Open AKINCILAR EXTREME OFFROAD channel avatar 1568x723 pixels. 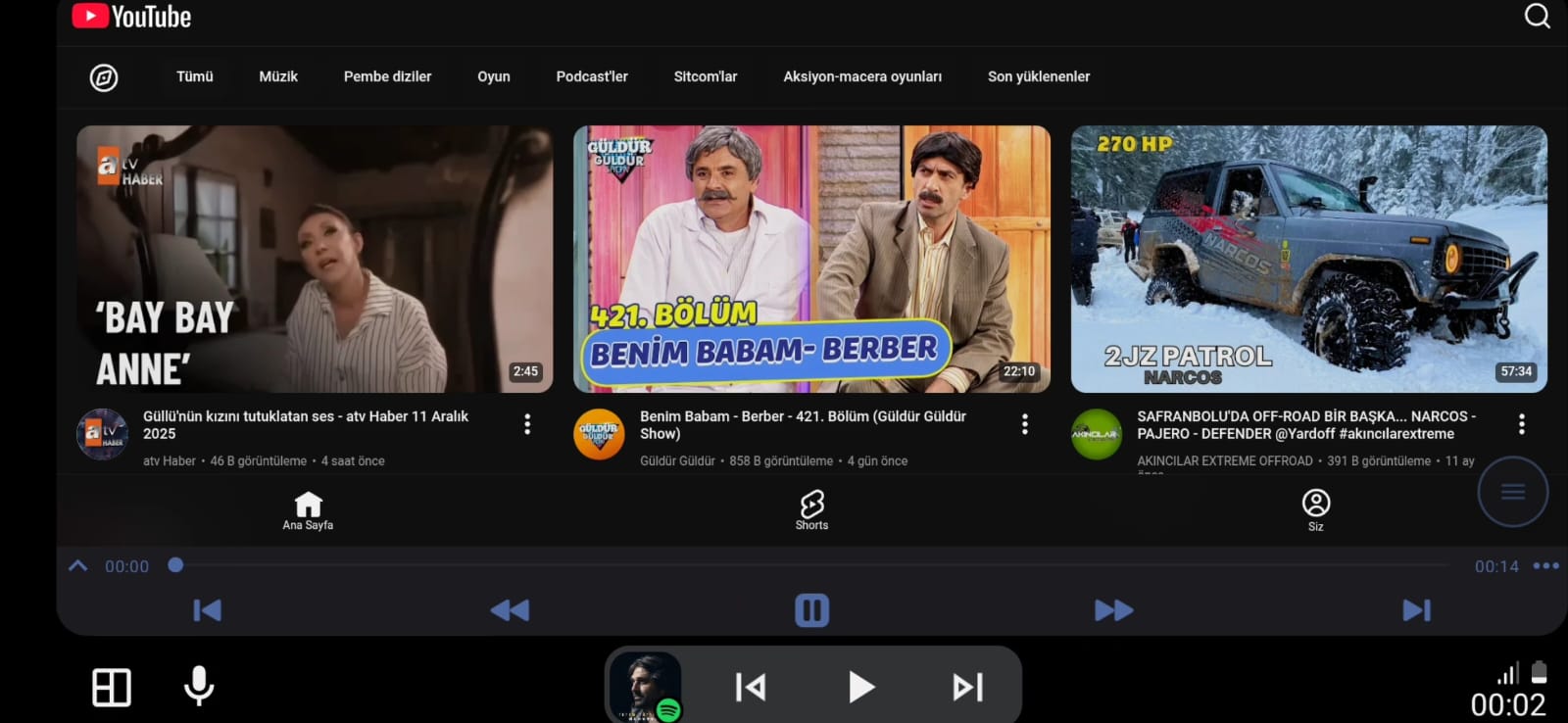point(1097,434)
